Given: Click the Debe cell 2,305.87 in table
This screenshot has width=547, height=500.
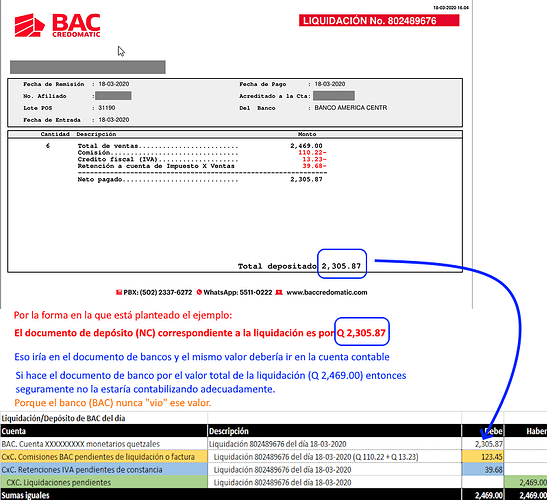Looking at the screenshot, I should (482, 444).
